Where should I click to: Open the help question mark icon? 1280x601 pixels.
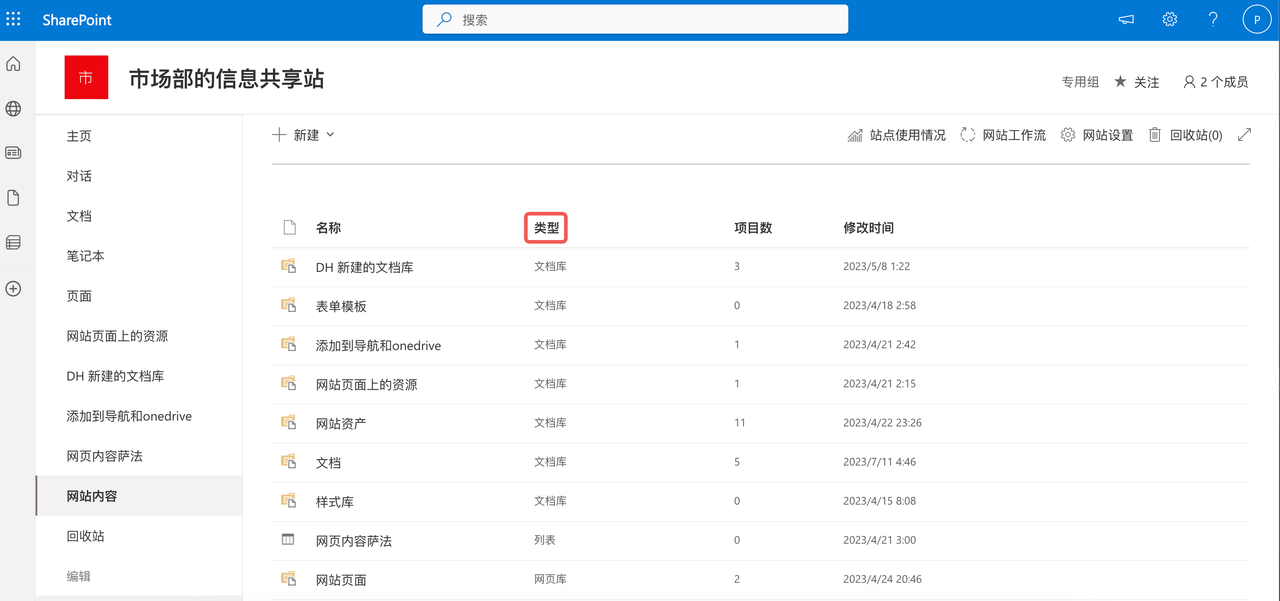point(1213,19)
